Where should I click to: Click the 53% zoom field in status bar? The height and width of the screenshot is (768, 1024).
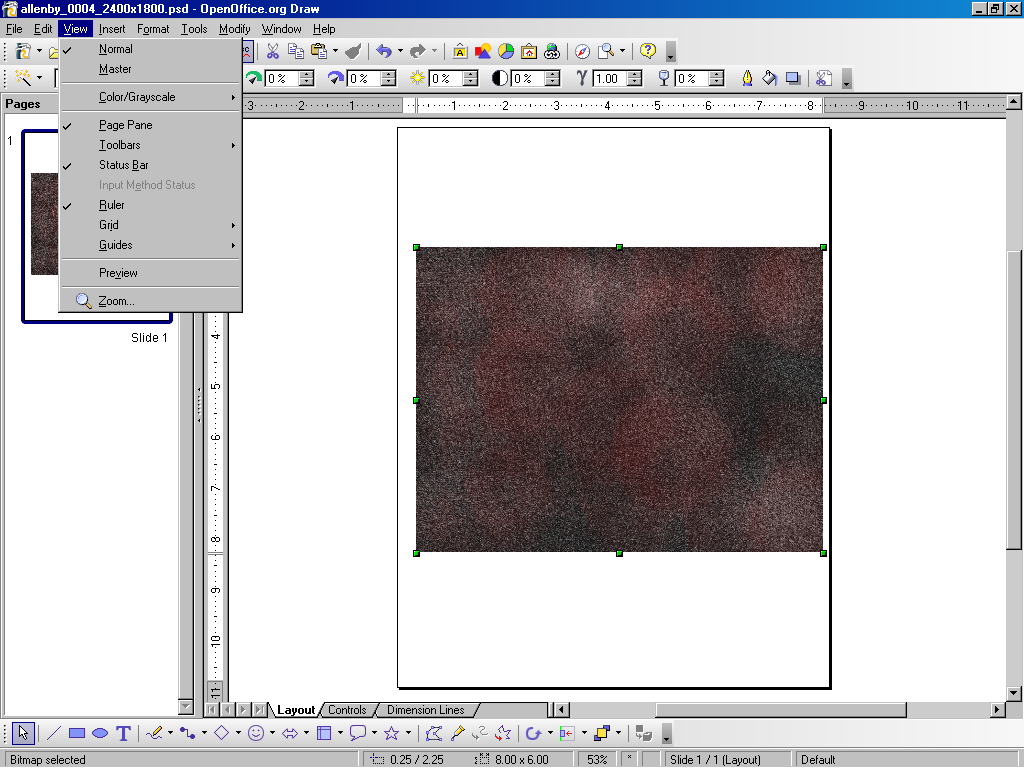pyautogui.click(x=597, y=760)
